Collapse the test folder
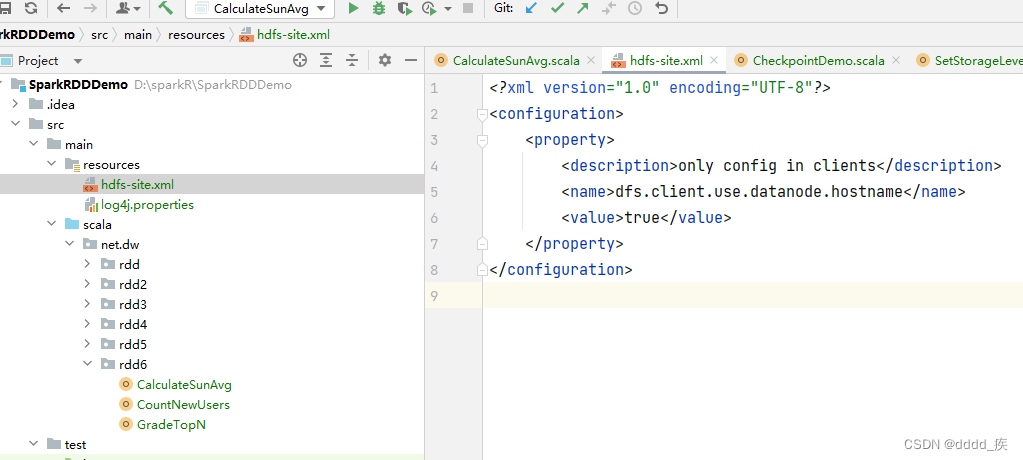The height and width of the screenshot is (460, 1023). coord(33,444)
